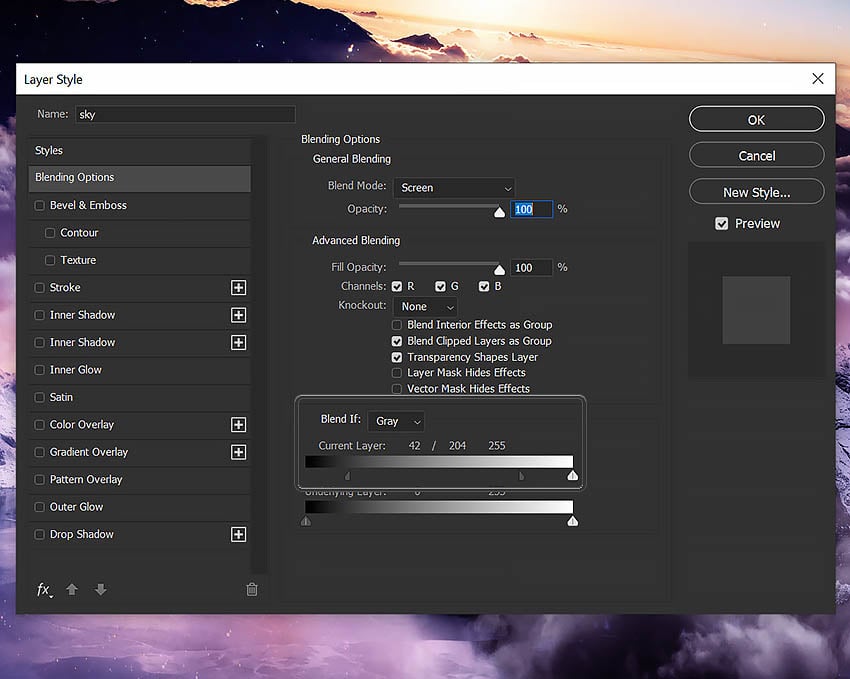Screen dimensions: 850x679
Task: Add a second Drop Shadow effect
Action: 238,533
